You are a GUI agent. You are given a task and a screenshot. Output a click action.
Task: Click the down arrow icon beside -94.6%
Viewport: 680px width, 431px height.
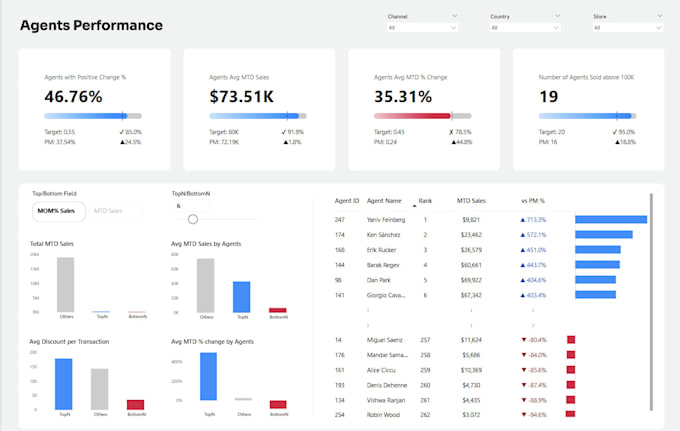pyautogui.click(x=523, y=415)
